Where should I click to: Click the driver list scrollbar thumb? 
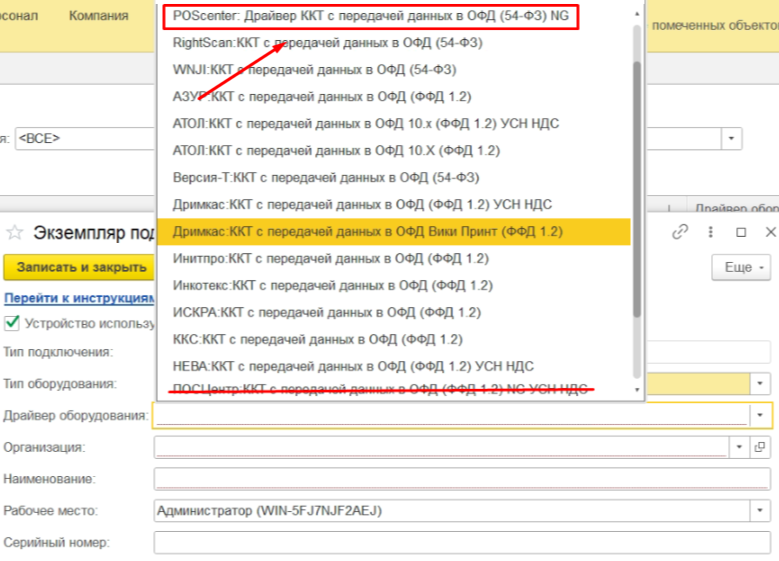[x=637, y=189]
